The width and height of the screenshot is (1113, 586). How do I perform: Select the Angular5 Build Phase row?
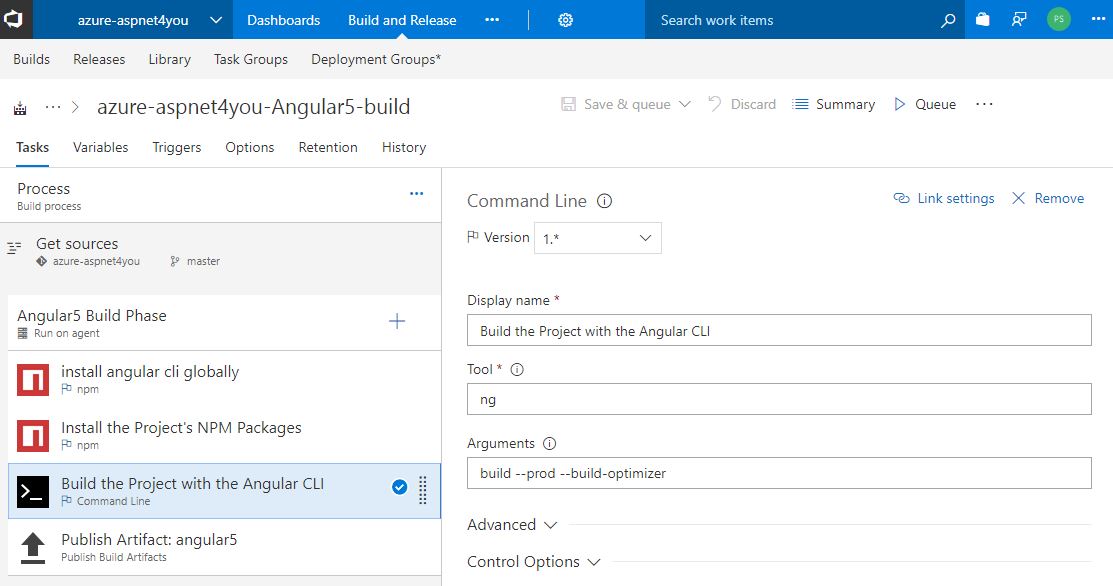224,323
